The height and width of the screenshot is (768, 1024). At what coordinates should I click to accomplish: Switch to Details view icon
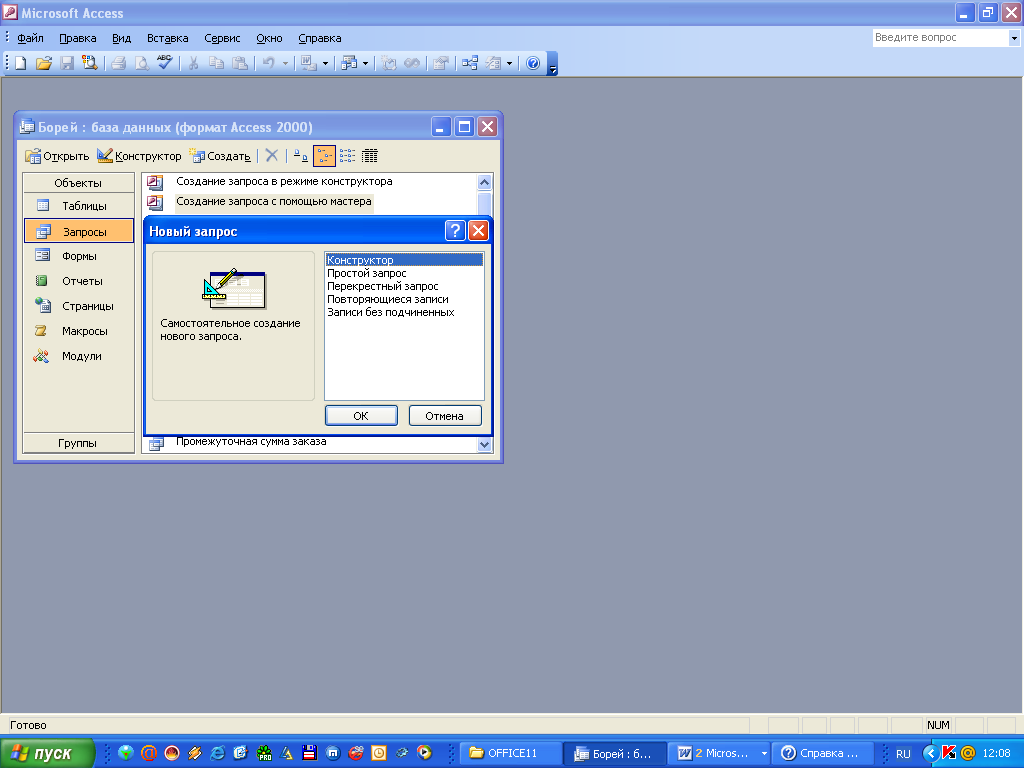click(370, 155)
